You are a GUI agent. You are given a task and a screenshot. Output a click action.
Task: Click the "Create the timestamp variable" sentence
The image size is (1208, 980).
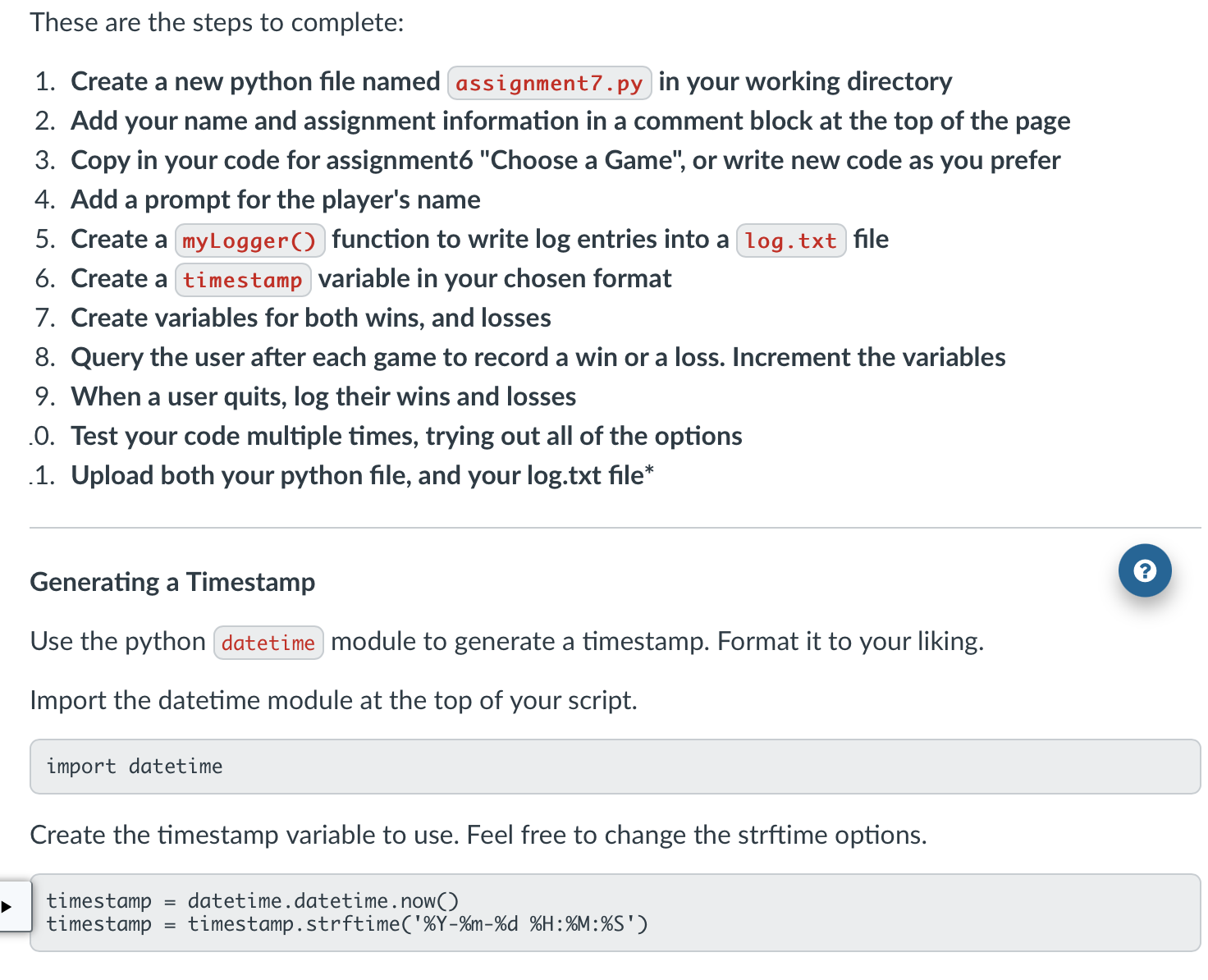478,835
